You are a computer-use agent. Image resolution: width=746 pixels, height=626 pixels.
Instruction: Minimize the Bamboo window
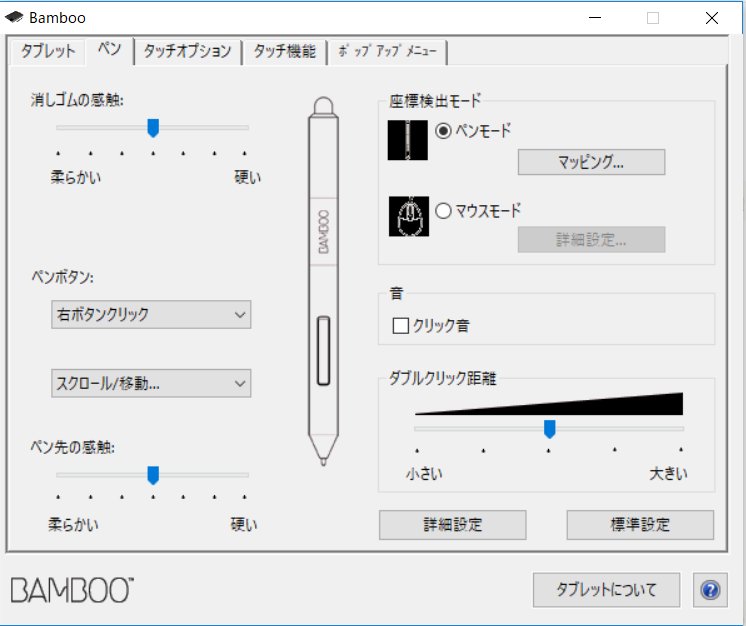[x=595, y=18]
